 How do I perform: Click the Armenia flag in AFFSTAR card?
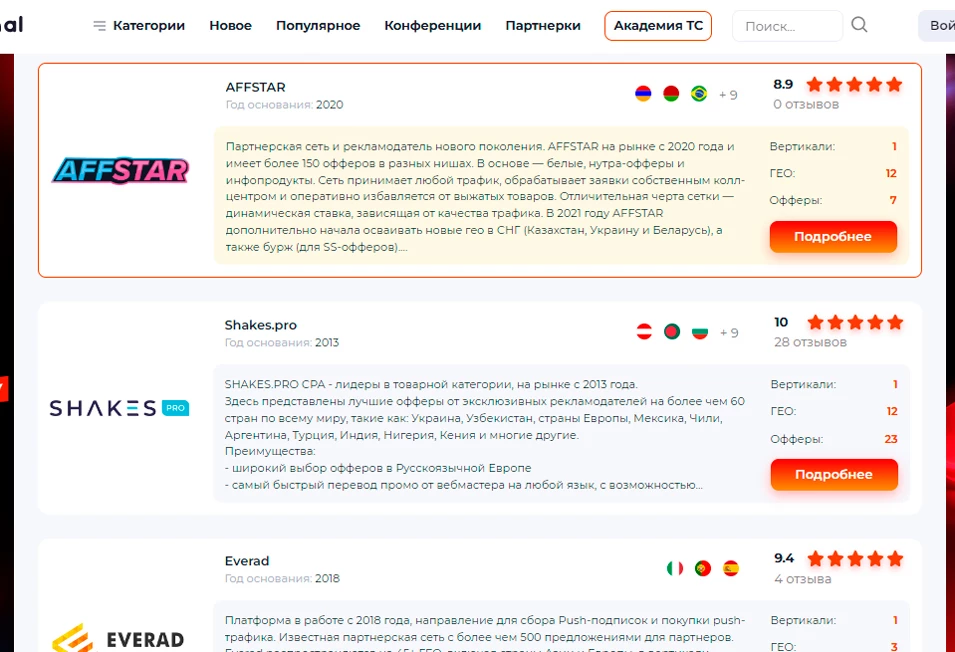tap(643, 94)
